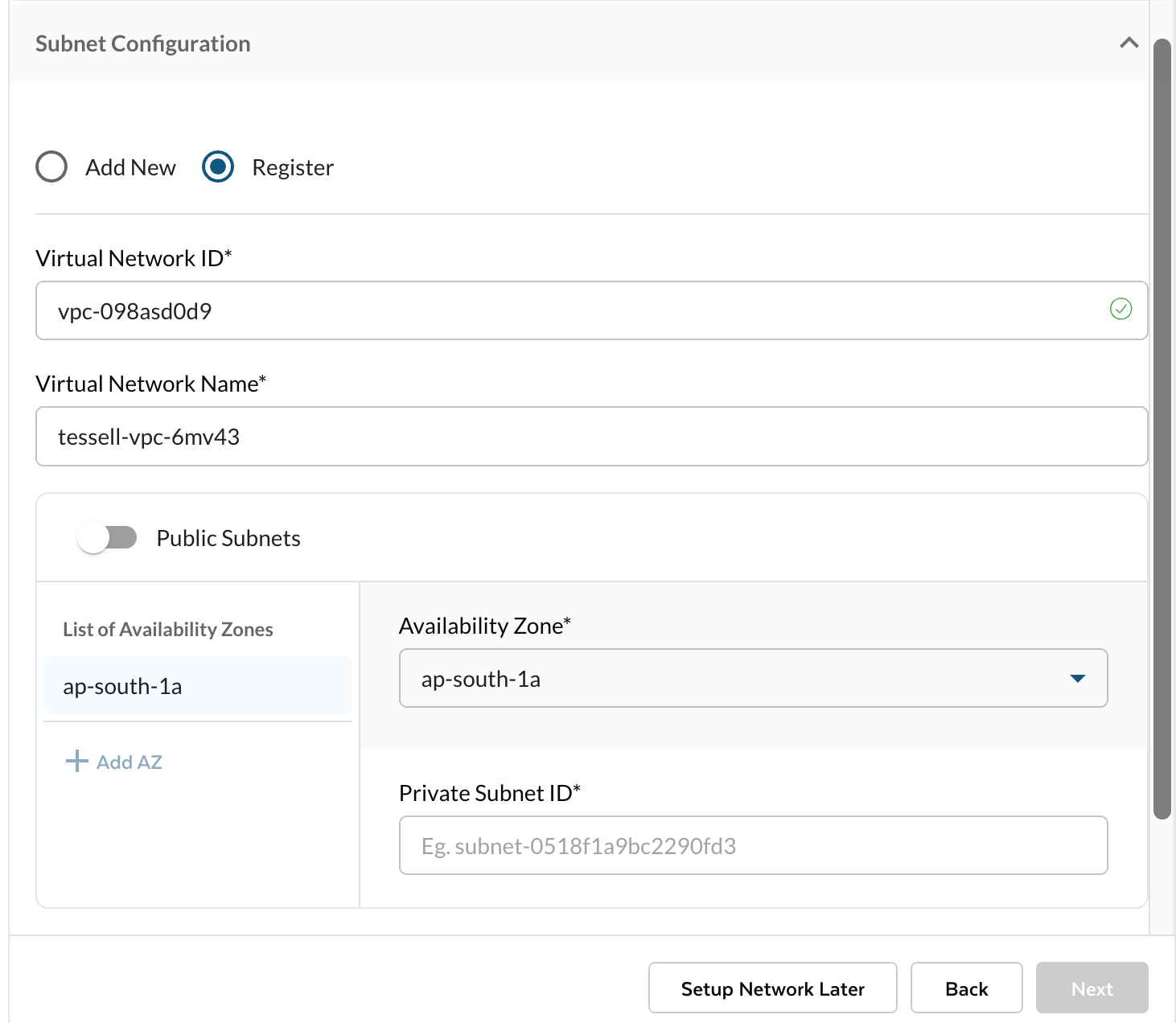Open the Availability Zone dropdown
The height and width of the screenshot is (1023, 1176).
click(740, 678)
